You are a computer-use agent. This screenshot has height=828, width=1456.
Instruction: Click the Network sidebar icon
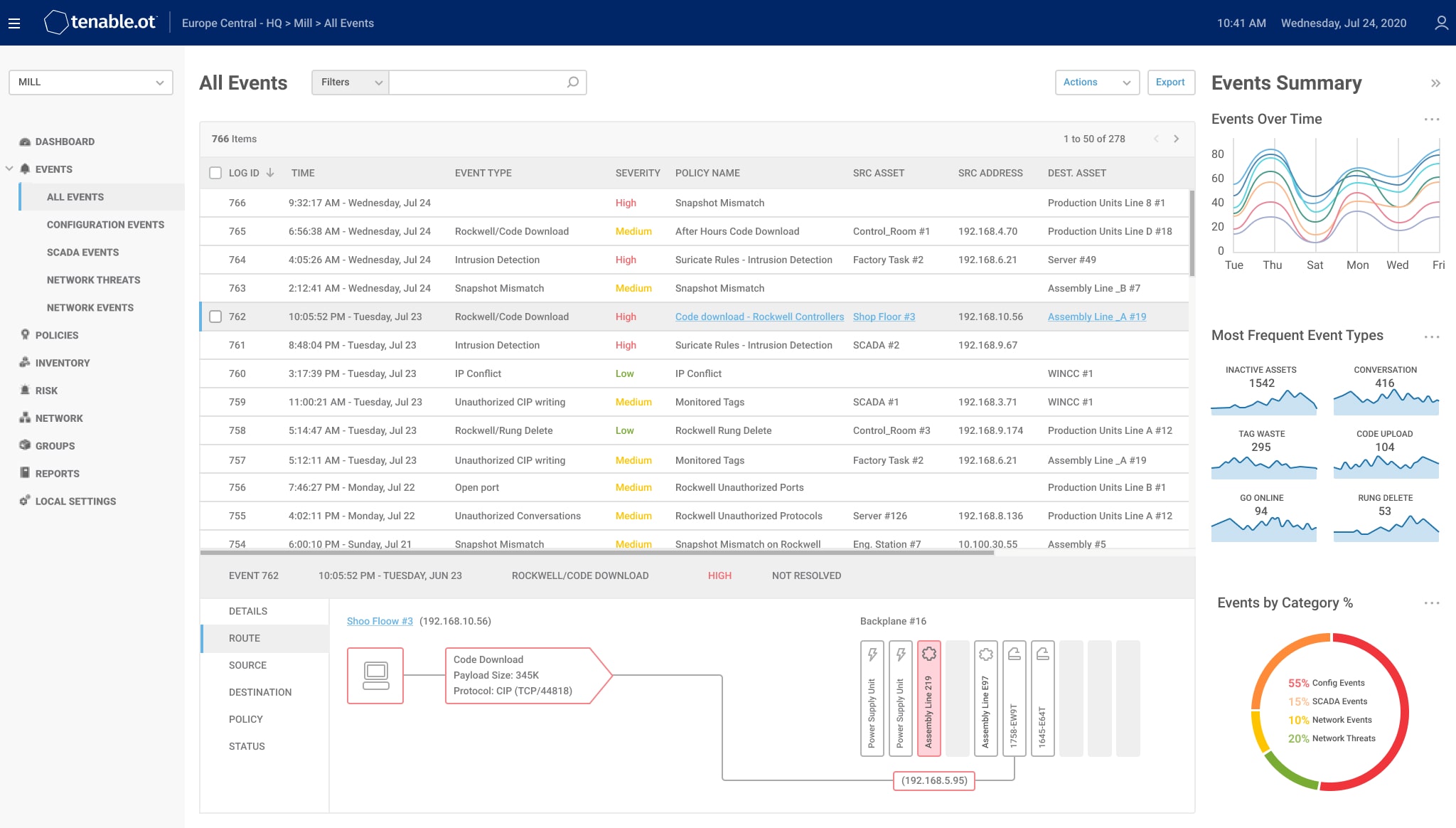tap(25, 418)
